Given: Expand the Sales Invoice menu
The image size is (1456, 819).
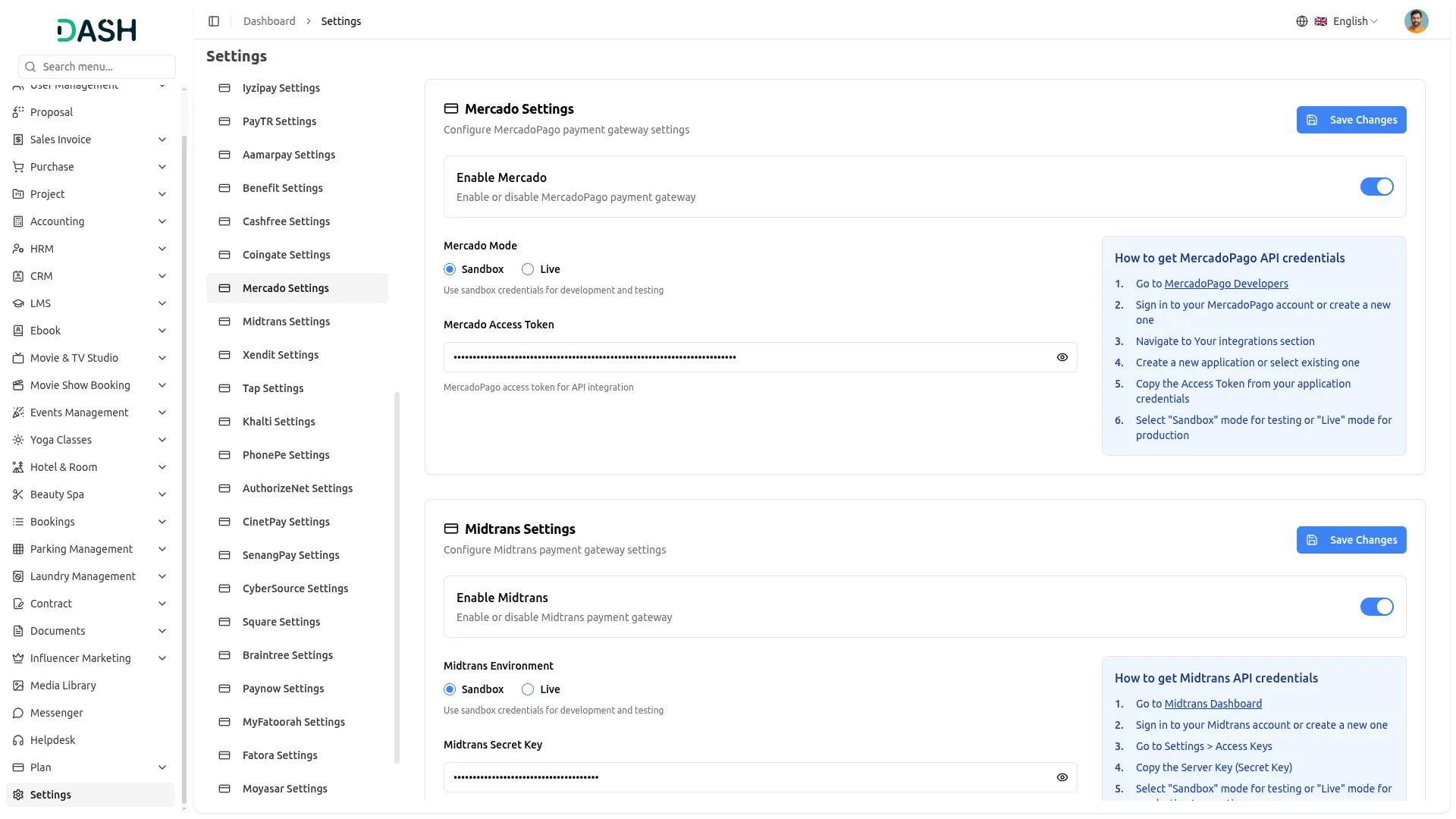Looking at the screenshot, I should pyautogui.click(x=162, y=140).
